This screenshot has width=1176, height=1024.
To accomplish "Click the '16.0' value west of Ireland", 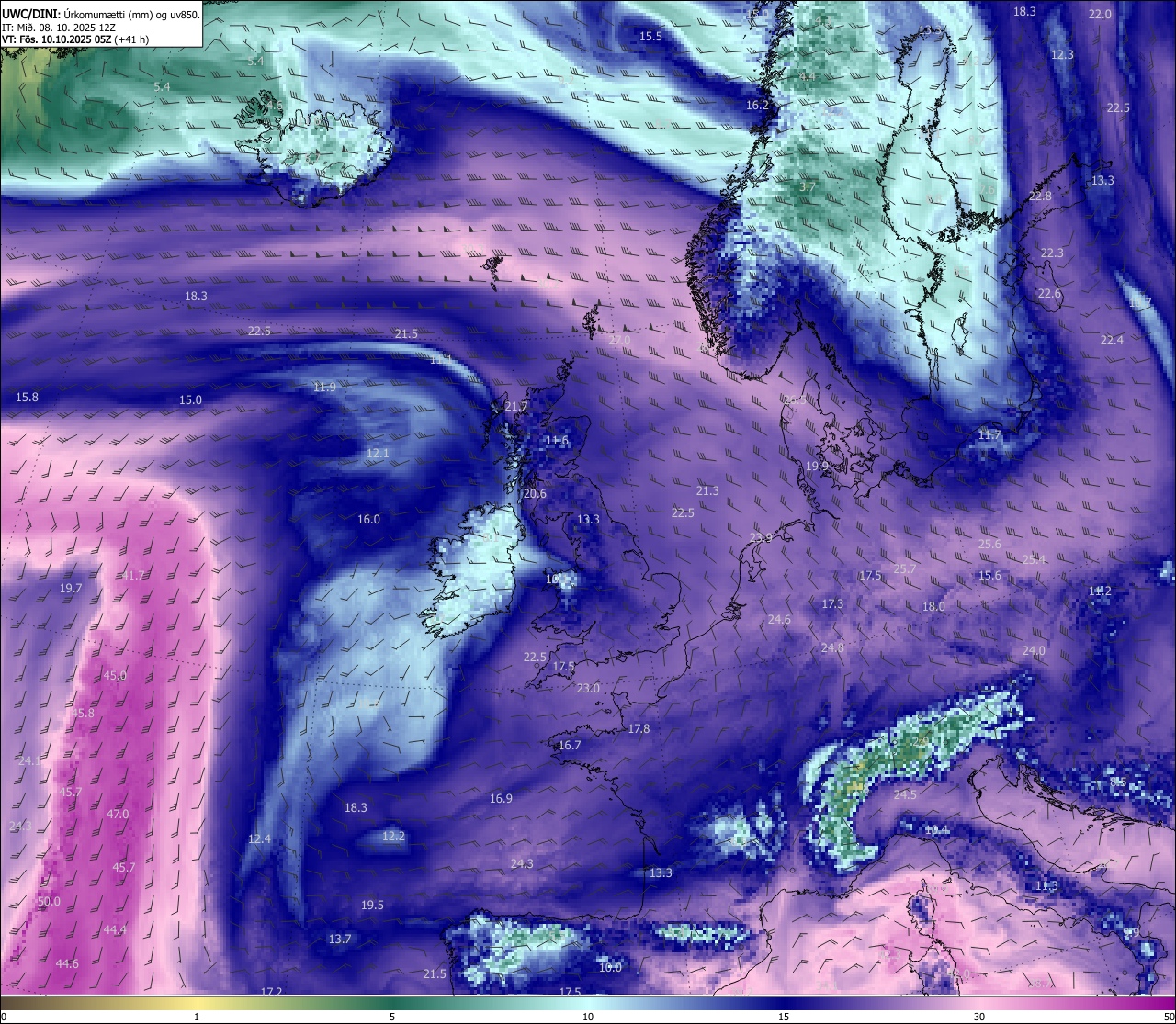I will [x=368, y=520].
